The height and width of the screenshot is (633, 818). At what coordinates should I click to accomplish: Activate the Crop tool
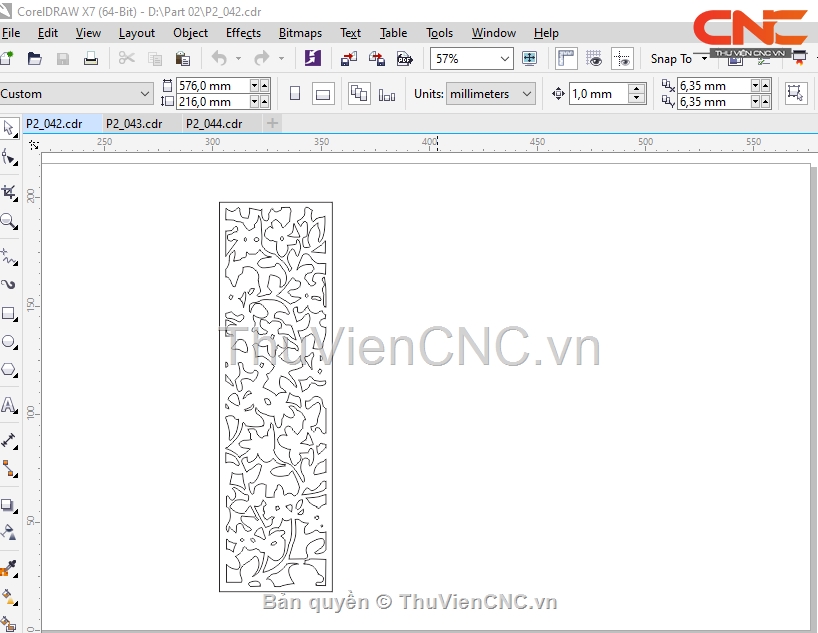click(9, 193)
